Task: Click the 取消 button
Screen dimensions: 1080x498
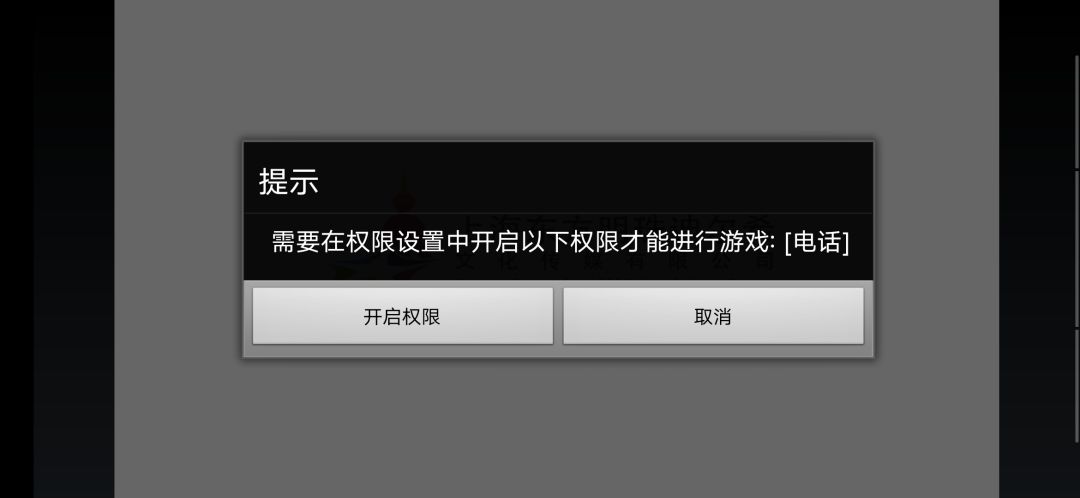Action: pyautogui.click(x=713, y=316)
